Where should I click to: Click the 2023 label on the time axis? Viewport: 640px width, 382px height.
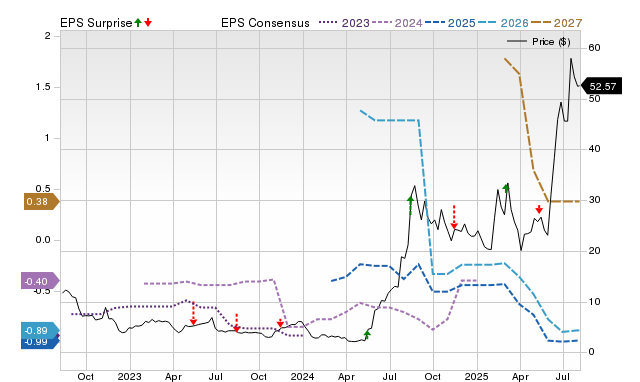click(129, 376)
